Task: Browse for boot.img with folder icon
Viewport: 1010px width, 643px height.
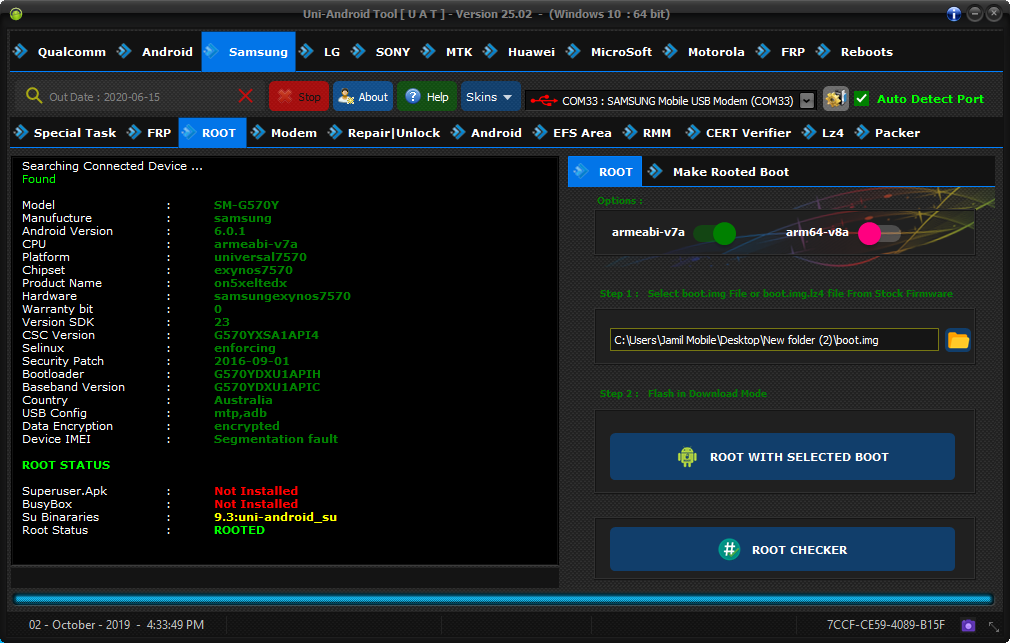Action: point(958,340)
